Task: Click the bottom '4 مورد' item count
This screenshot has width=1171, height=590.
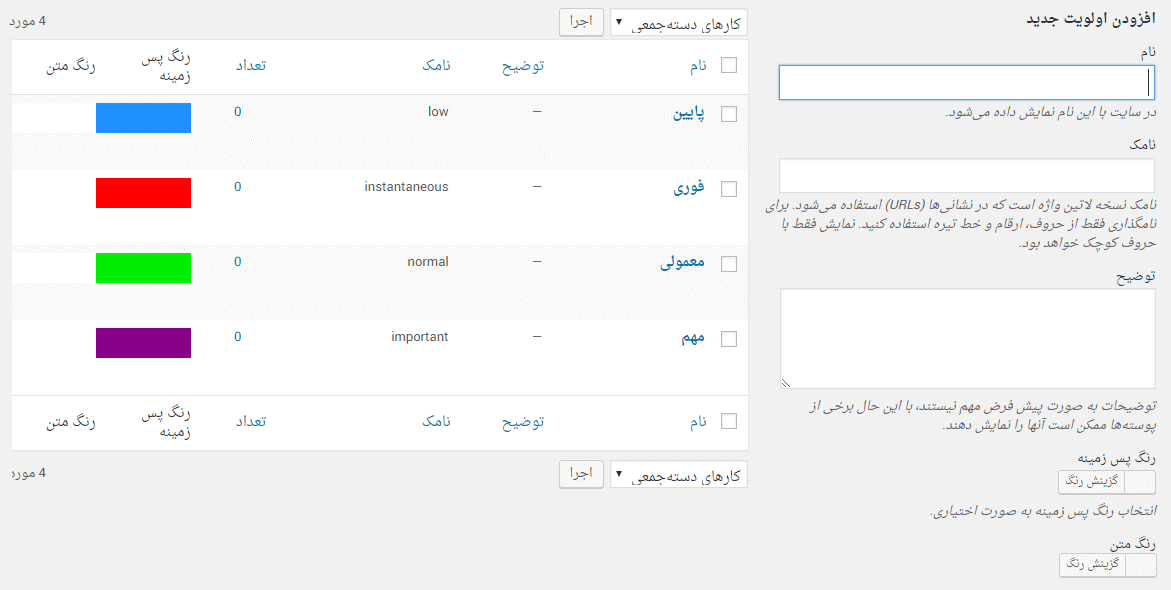Action: point(28,473)
